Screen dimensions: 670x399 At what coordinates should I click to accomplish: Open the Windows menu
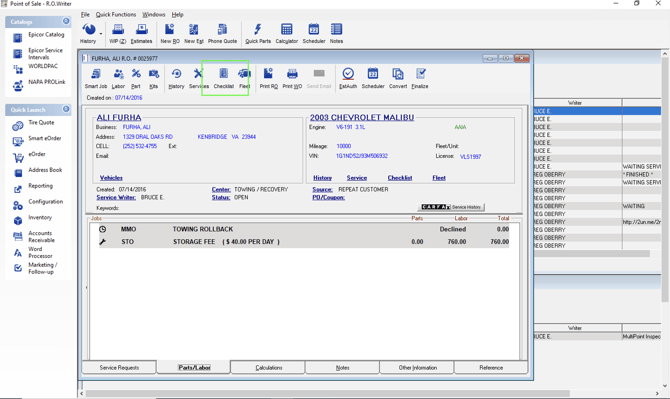pyautogui.click(x=154, y=15)
